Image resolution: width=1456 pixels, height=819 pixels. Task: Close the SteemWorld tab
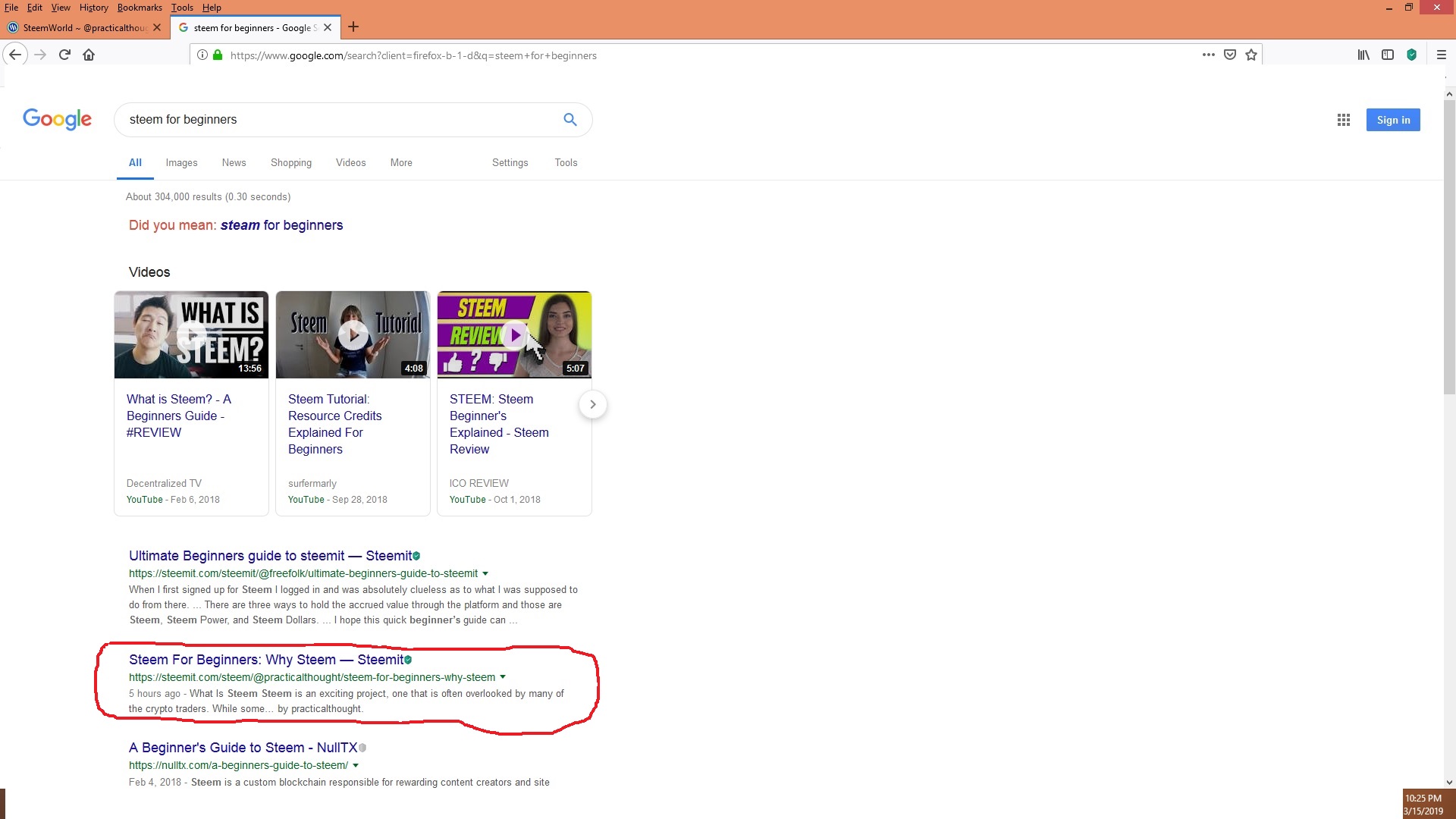[x=157, y=27]
